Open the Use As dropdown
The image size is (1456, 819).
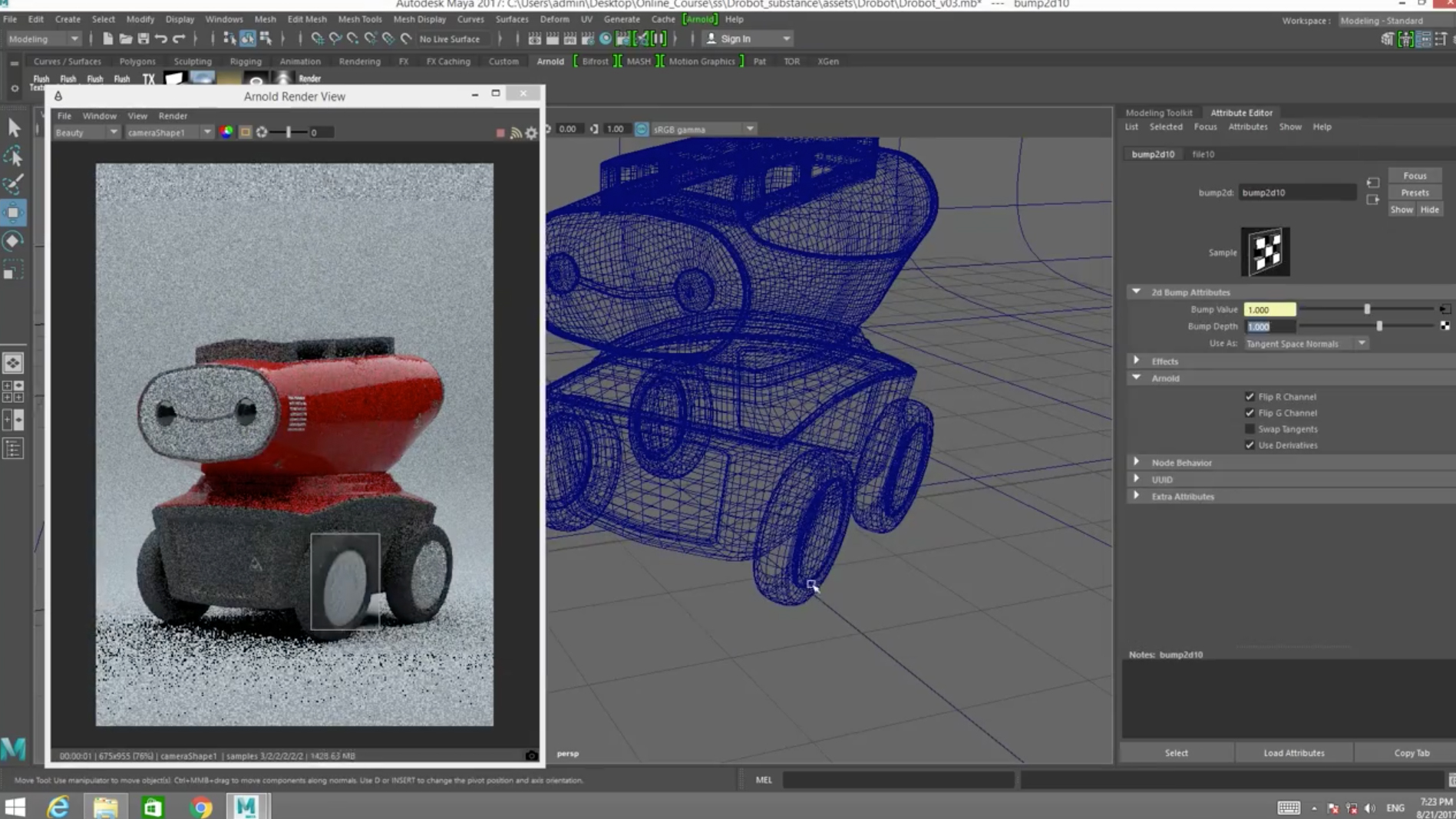pos(1305,344)
